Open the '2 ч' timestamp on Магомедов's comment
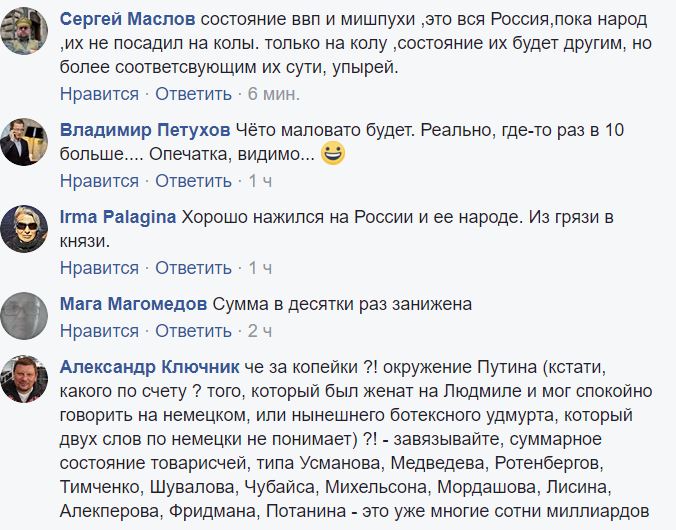Screen dimensions: 676x530 click(x=260, y=330)
